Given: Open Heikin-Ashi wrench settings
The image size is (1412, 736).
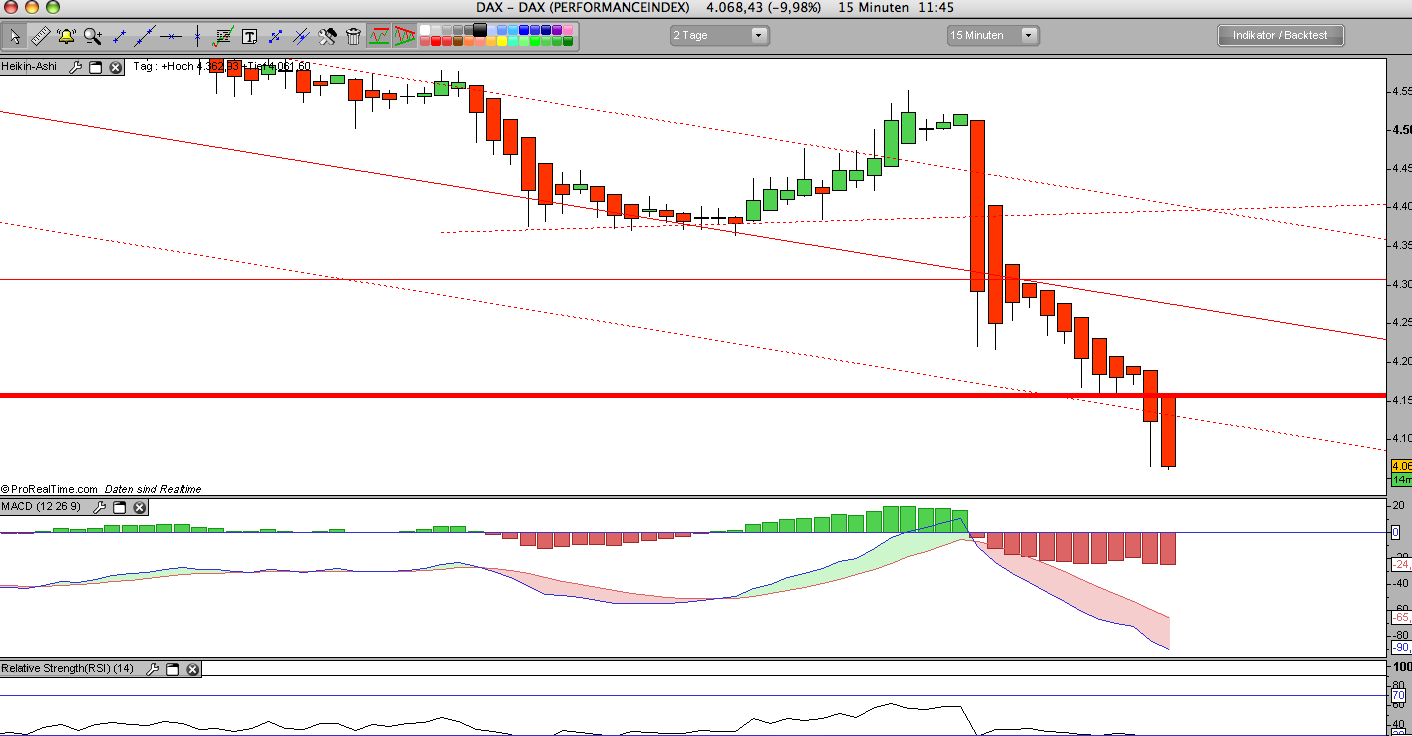Looking at the screenshot, I should (x=75, y=67).
